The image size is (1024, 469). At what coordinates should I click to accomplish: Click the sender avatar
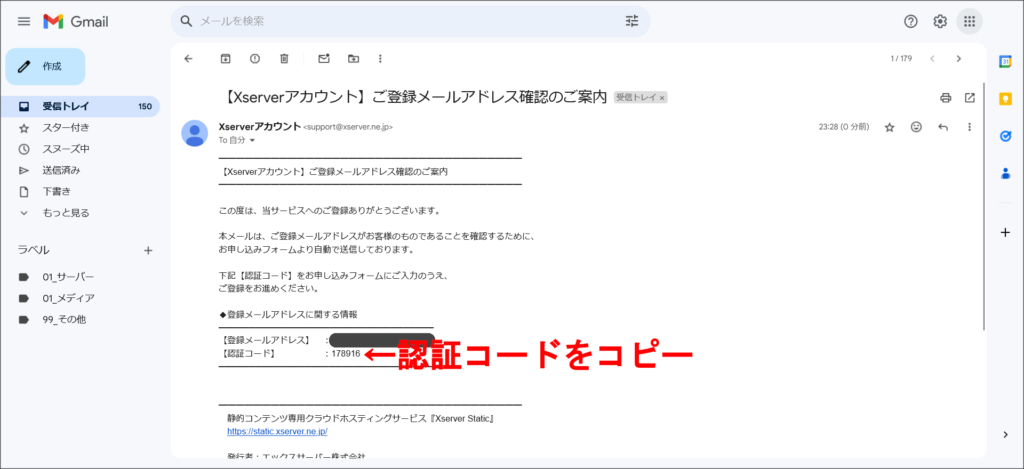point(195,133)
